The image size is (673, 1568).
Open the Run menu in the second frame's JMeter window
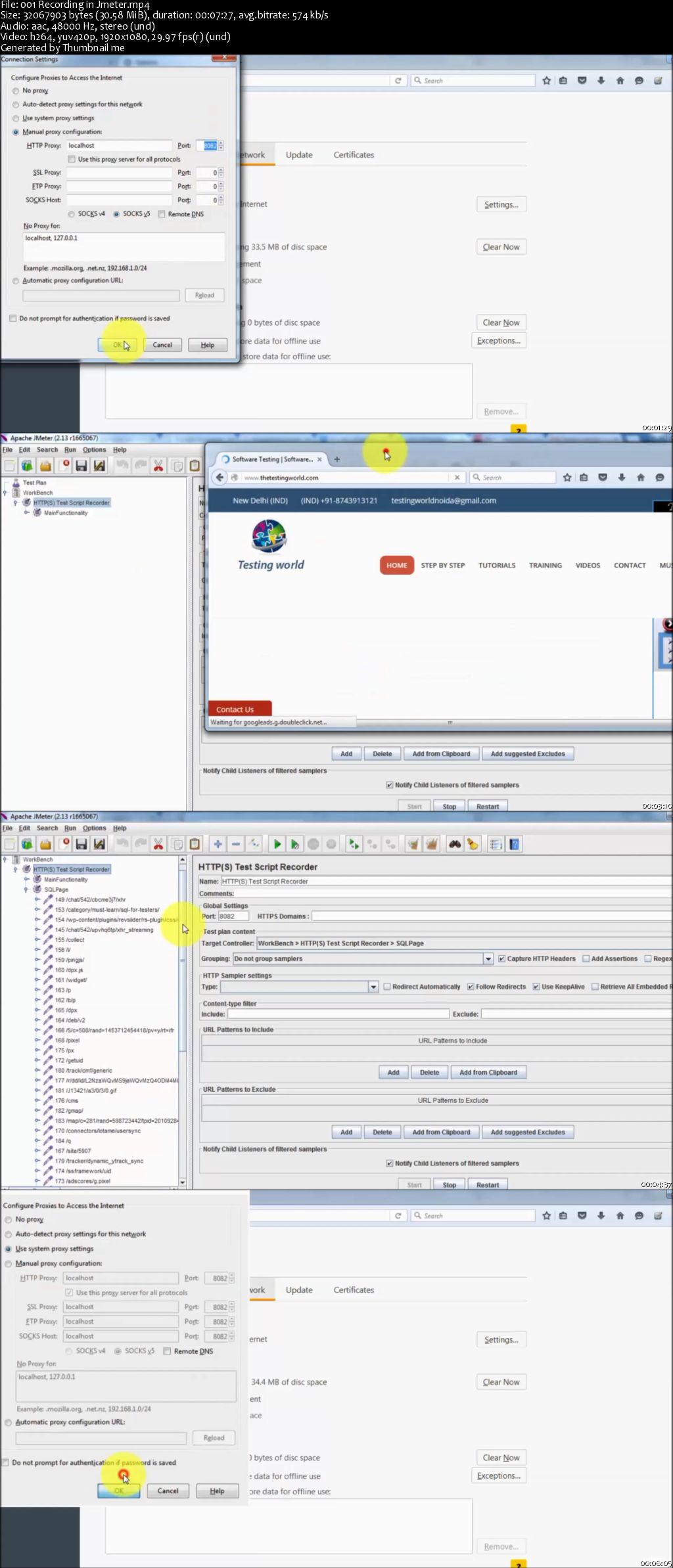(x=70, y=450)
